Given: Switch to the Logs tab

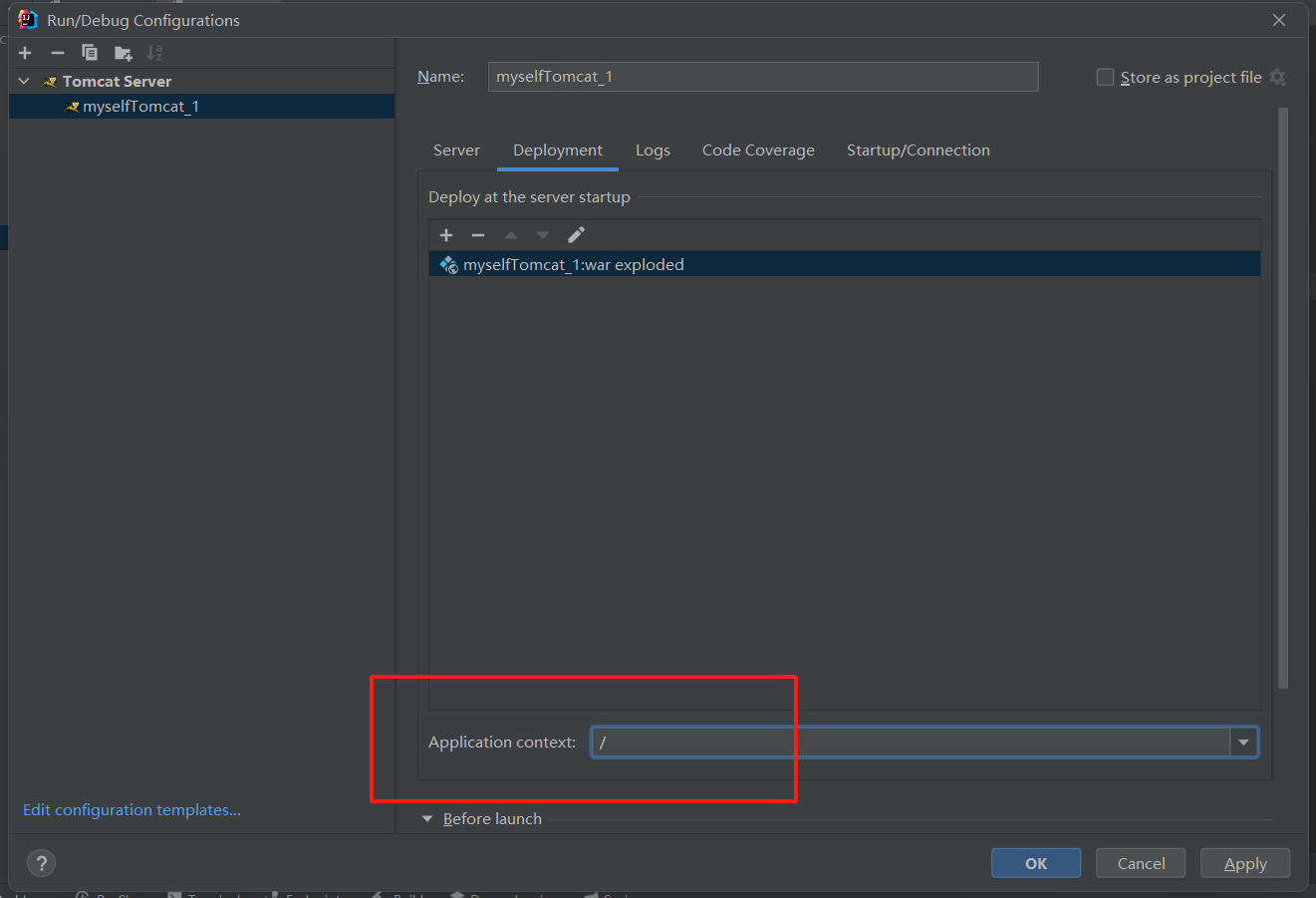Looking at the screenshot, I should 653,150.
